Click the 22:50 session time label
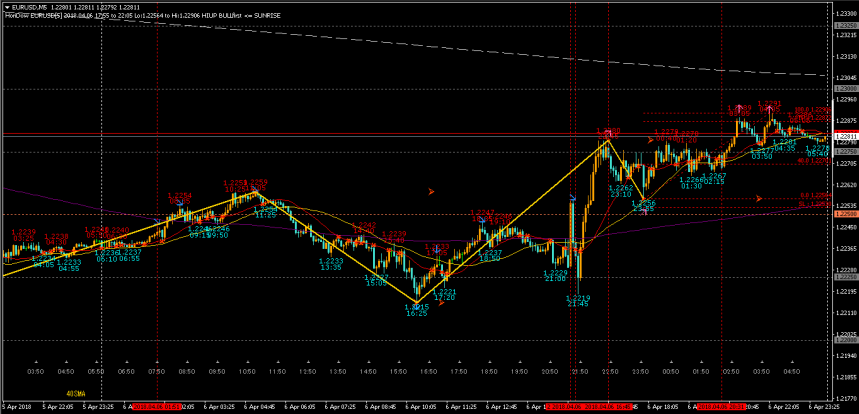 610,372
